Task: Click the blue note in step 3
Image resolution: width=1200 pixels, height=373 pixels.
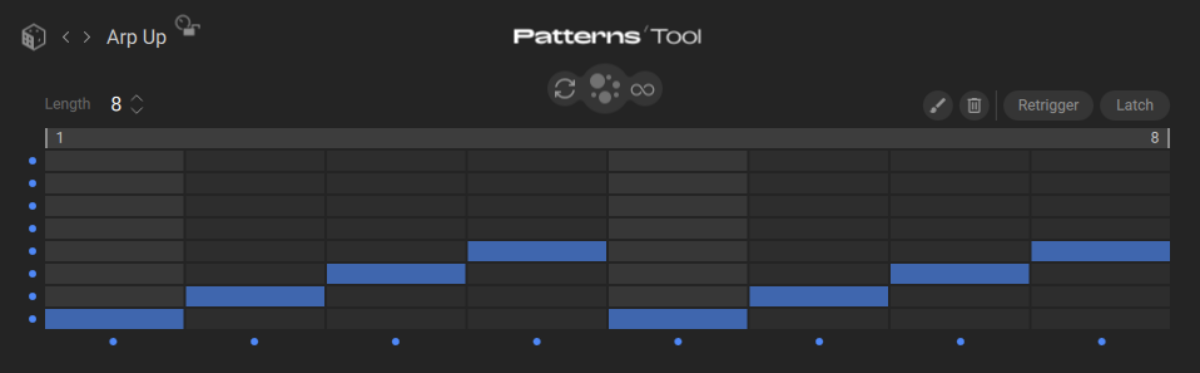Action: click(x=396, y=274)
